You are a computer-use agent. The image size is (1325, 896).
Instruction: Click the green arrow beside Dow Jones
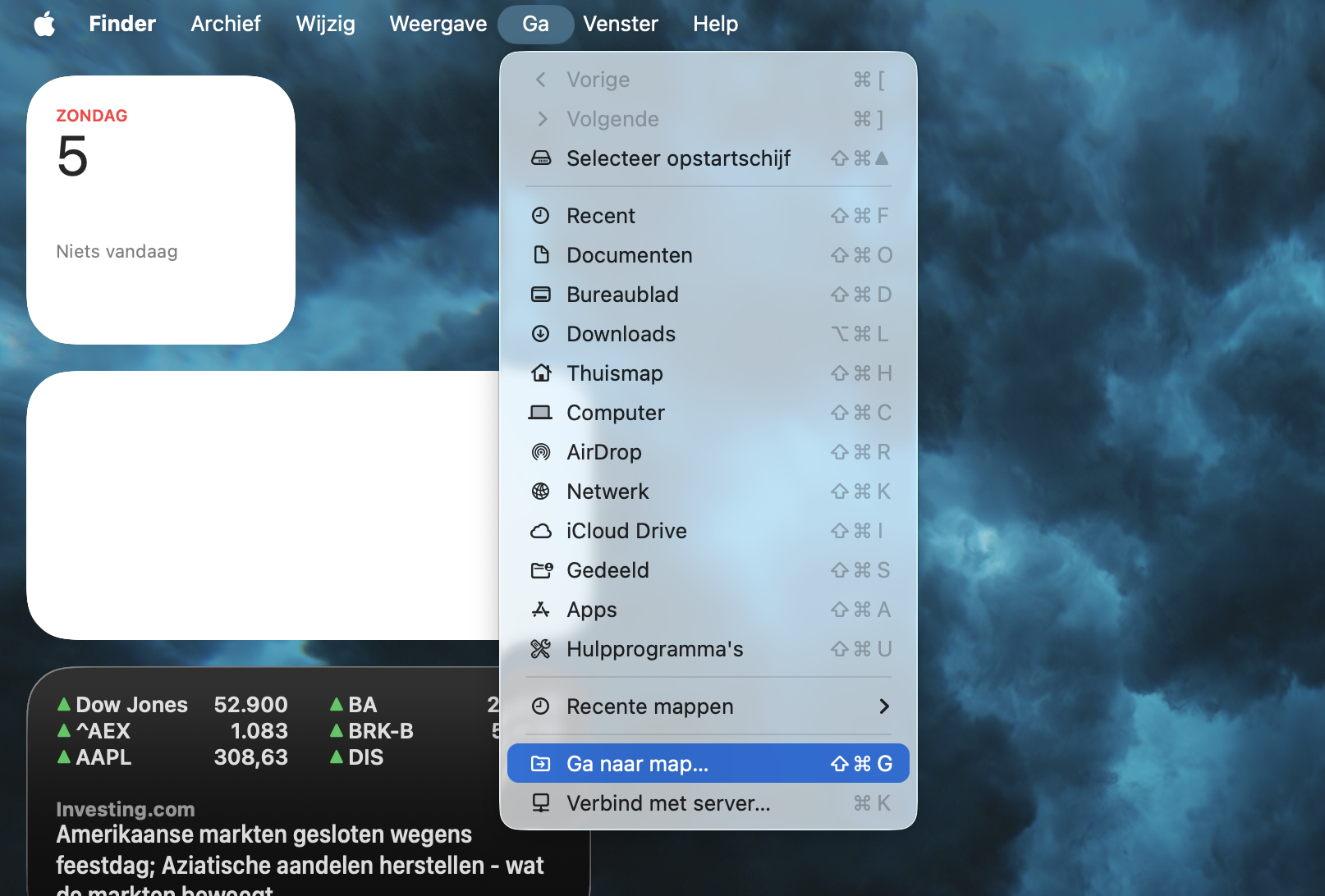point(63,704)
